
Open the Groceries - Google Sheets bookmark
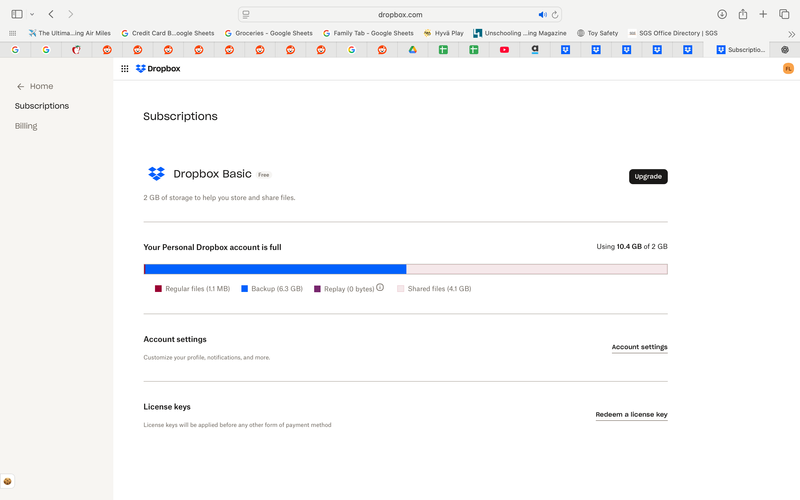click(x=268, y=33)
